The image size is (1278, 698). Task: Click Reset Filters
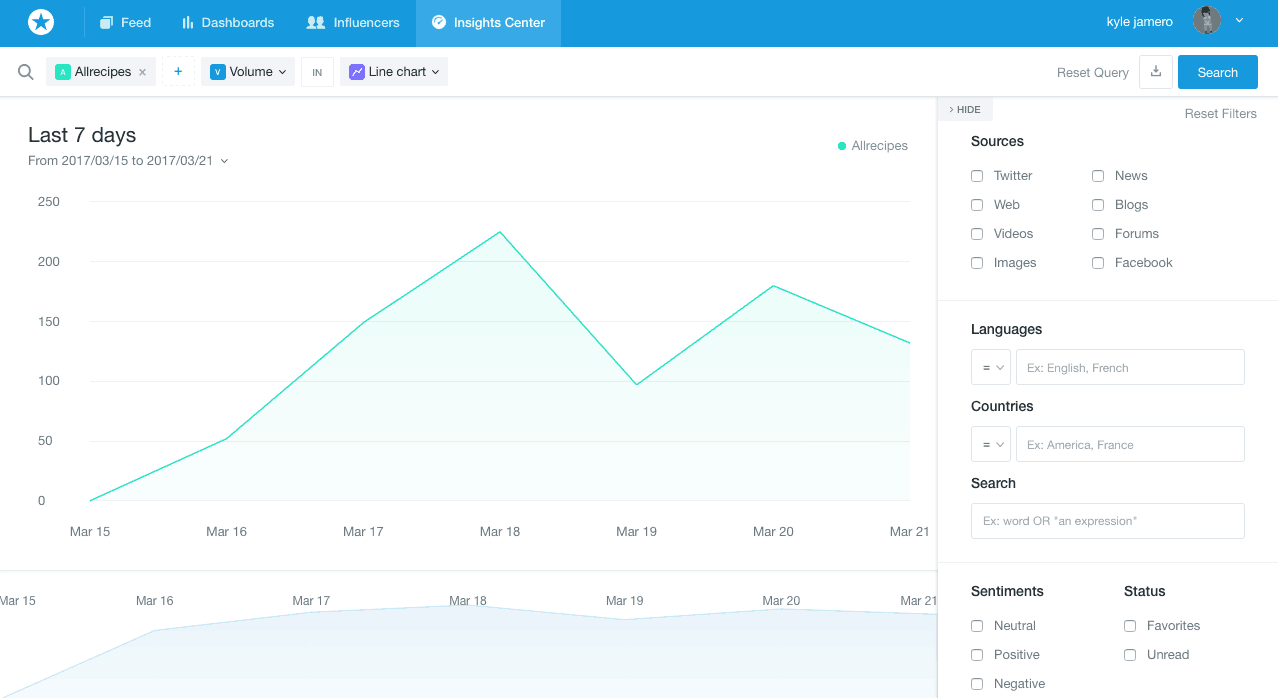tap(1221, 114)
